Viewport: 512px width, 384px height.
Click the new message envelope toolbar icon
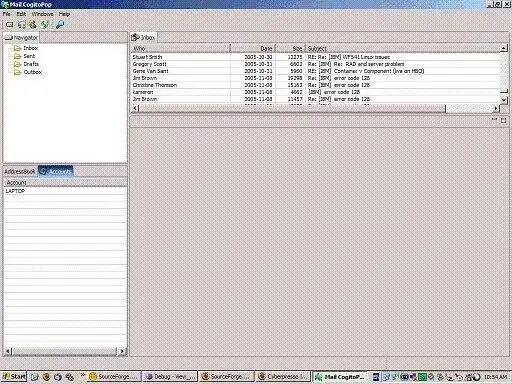[10, 24]
